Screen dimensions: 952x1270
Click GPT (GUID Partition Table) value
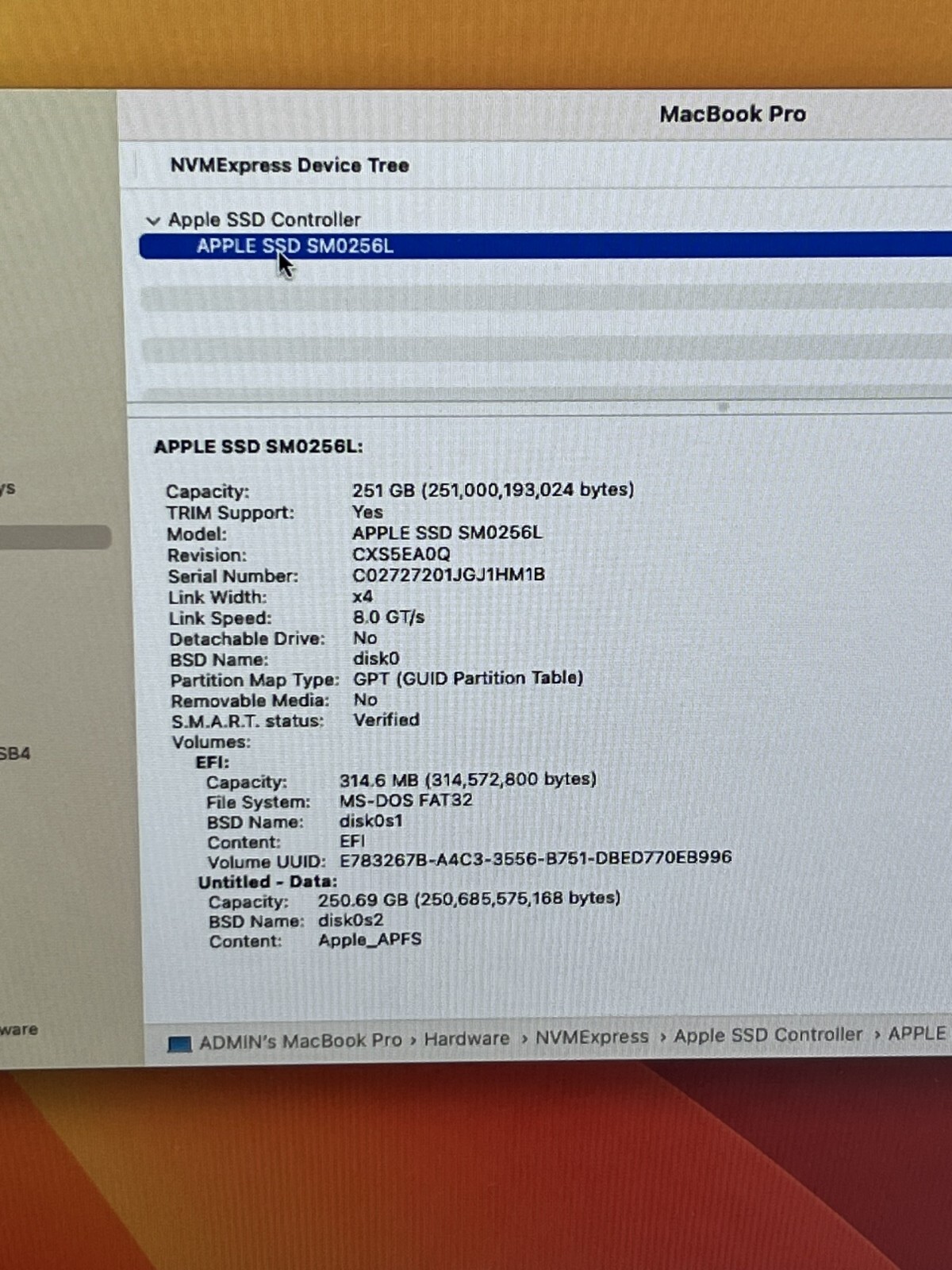pyautogui.click(x=468, y=679)
